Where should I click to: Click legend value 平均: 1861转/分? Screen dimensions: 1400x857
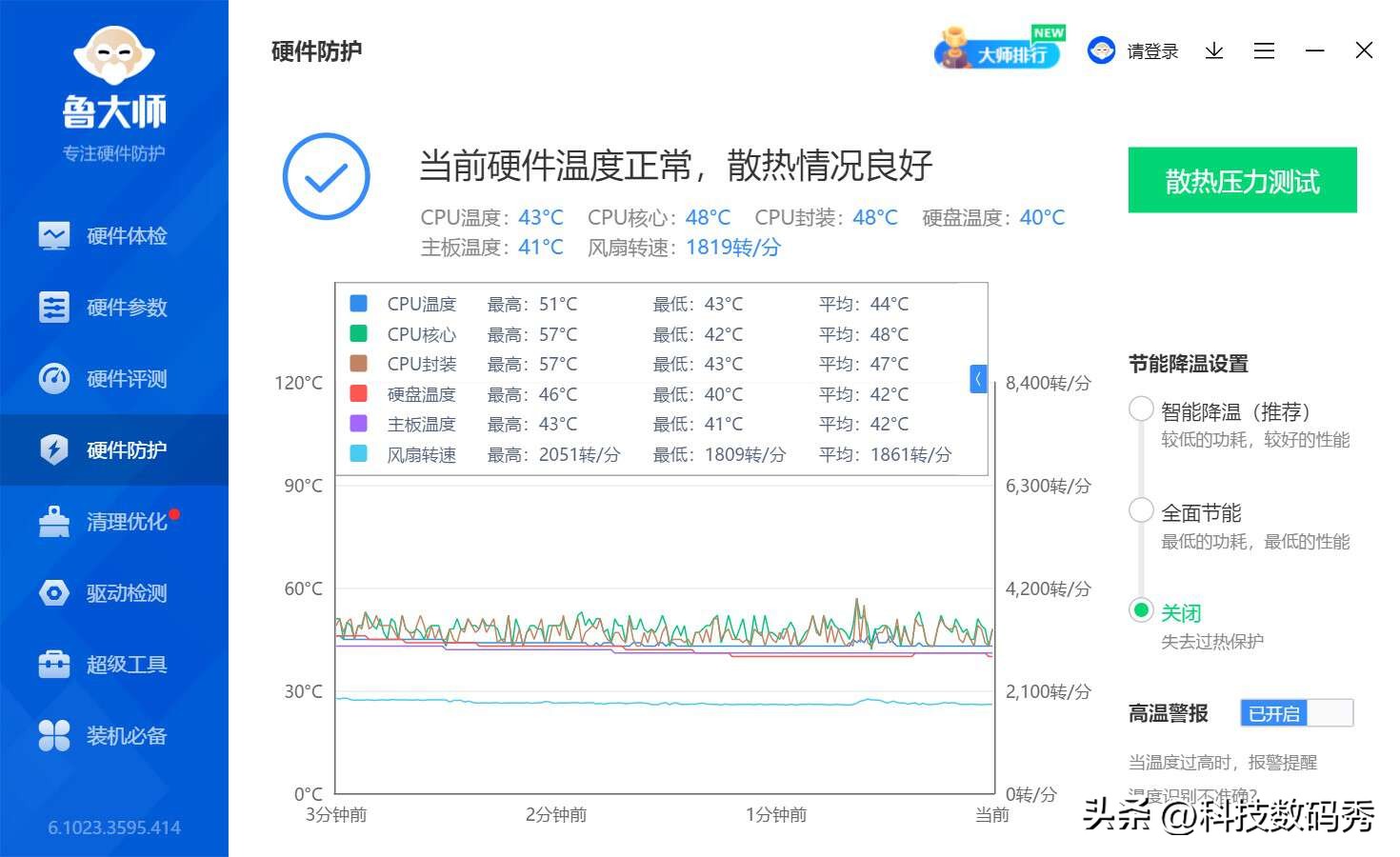click(x=885, y=454)
